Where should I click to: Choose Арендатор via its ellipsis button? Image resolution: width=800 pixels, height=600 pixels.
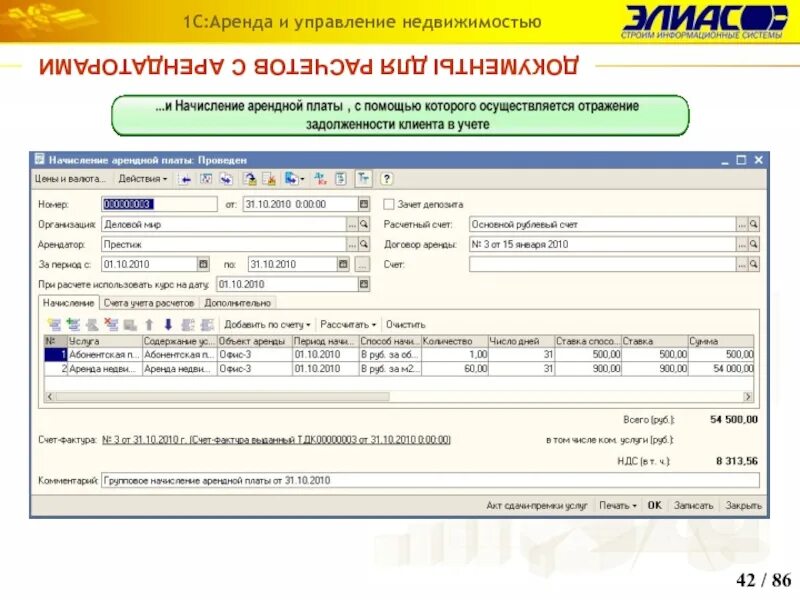(x=353, y=244)
